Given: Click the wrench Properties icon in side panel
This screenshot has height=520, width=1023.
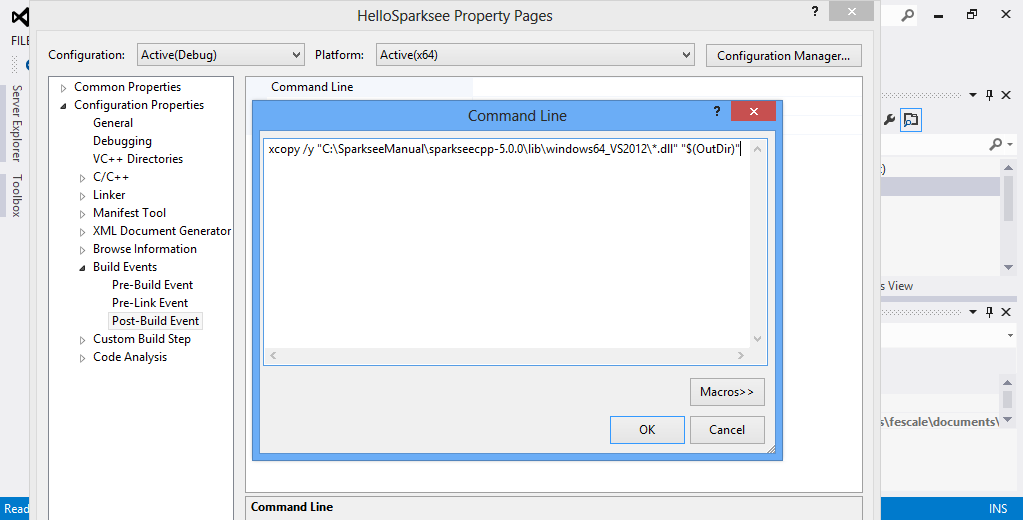Looking at the screenshot, I should coord(889,119).
